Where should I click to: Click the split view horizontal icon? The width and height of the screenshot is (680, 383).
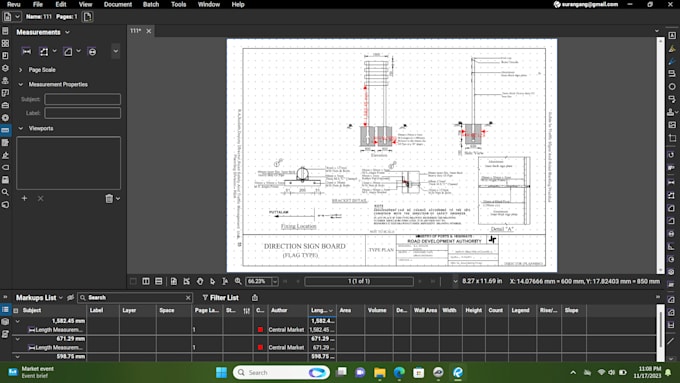tap(159, 281)
